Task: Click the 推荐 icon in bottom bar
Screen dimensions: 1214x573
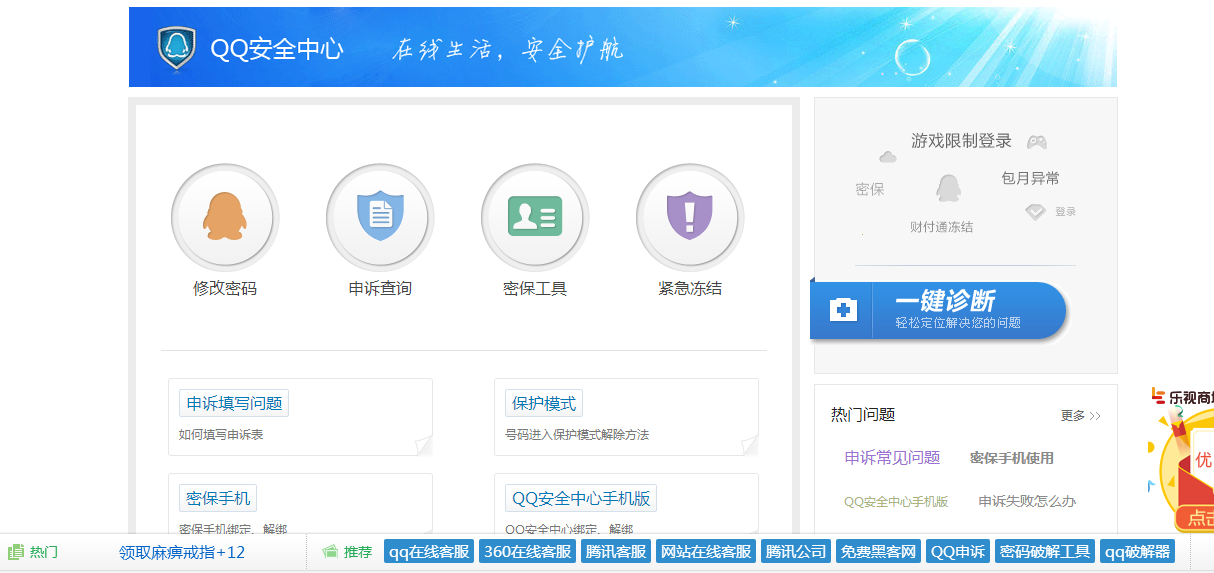Action: point(330,551)
